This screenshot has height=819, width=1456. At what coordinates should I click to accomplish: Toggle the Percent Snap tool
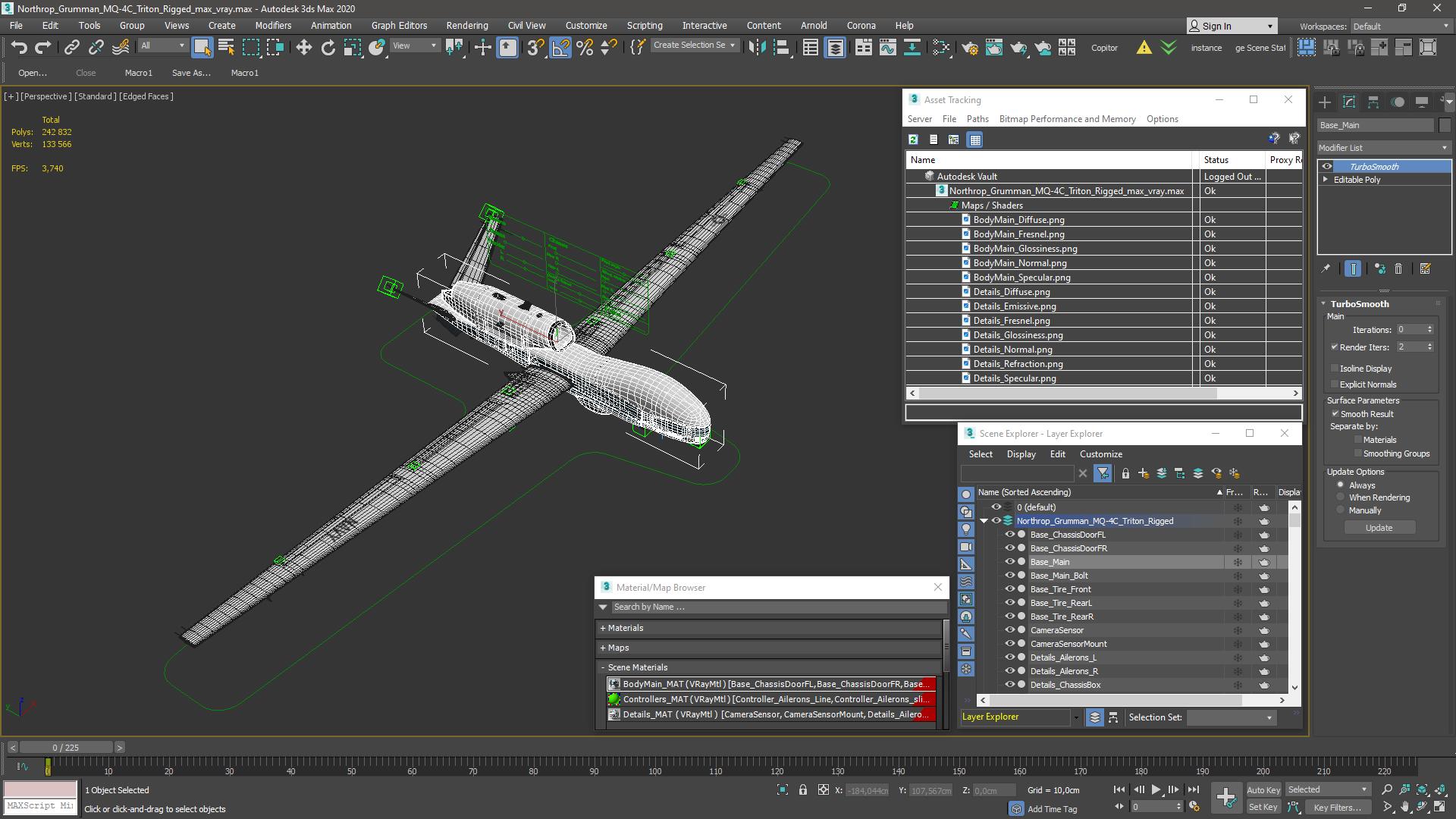(x=585, y=48)
